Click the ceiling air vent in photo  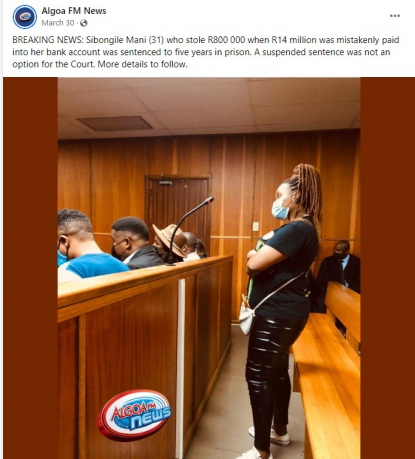click(x=115, y=123)
